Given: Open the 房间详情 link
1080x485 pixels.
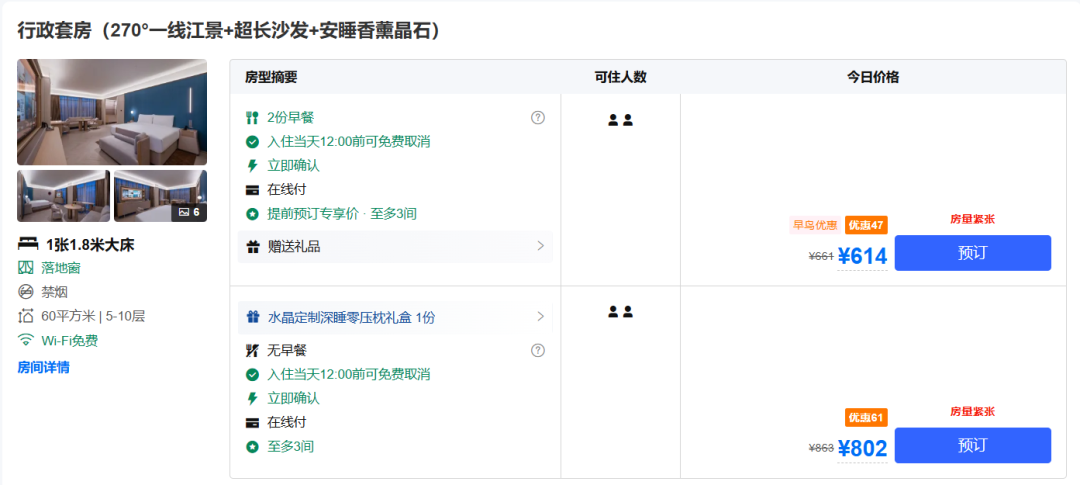Looking at the screenshot, I should click(43, 367).
